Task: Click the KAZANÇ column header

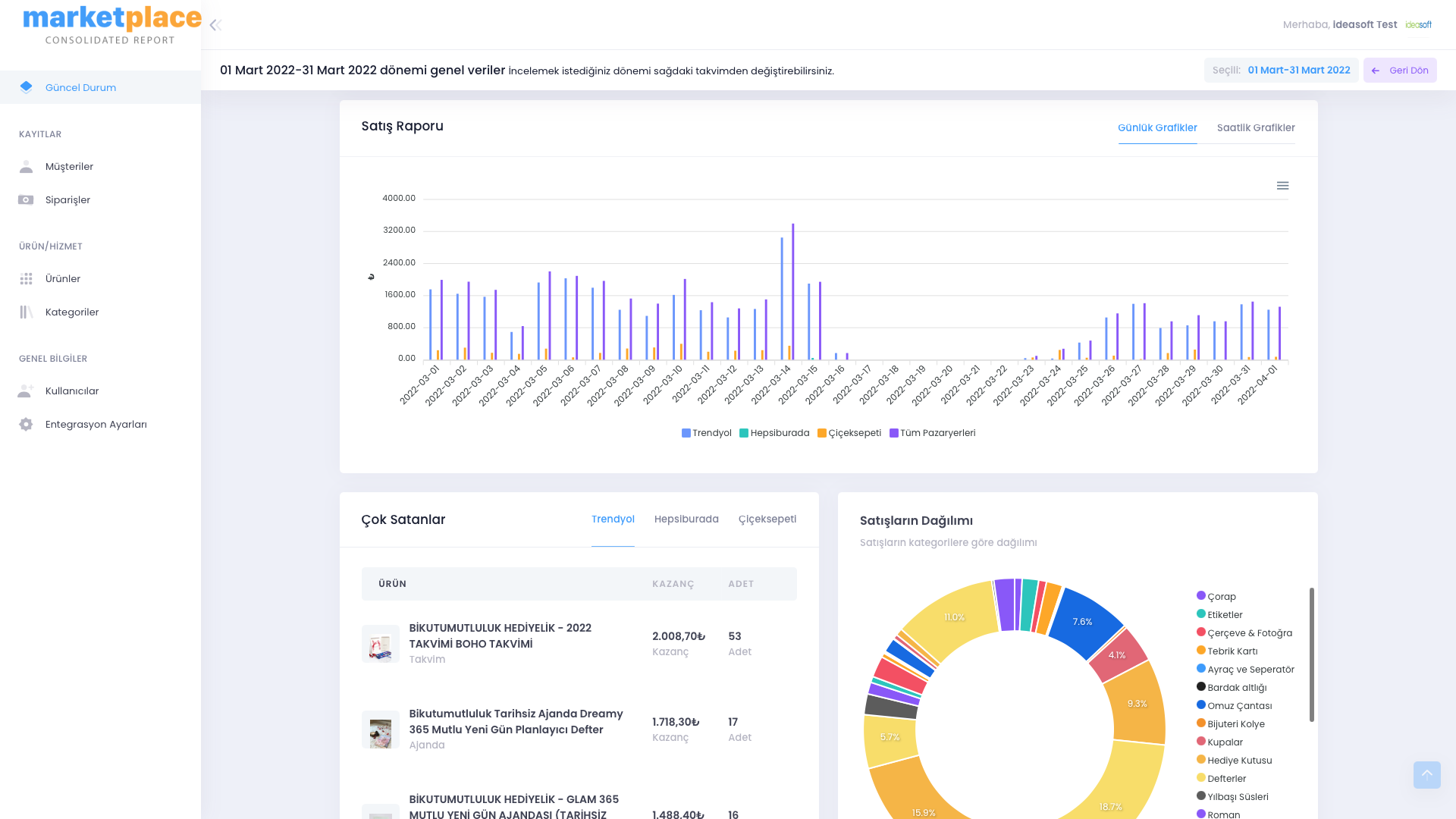Action: [x=673, y=584]
